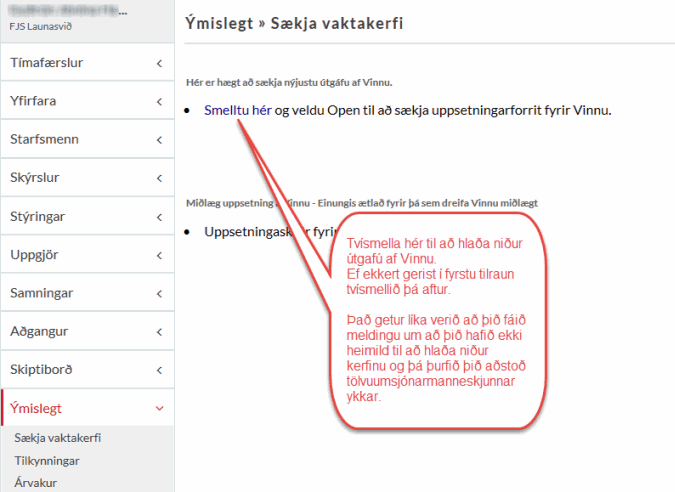The width and height of the screenshot is (675, 492).
Task: Expand the Uppgjör chevron arrow
Action: [x=159, y=256]
